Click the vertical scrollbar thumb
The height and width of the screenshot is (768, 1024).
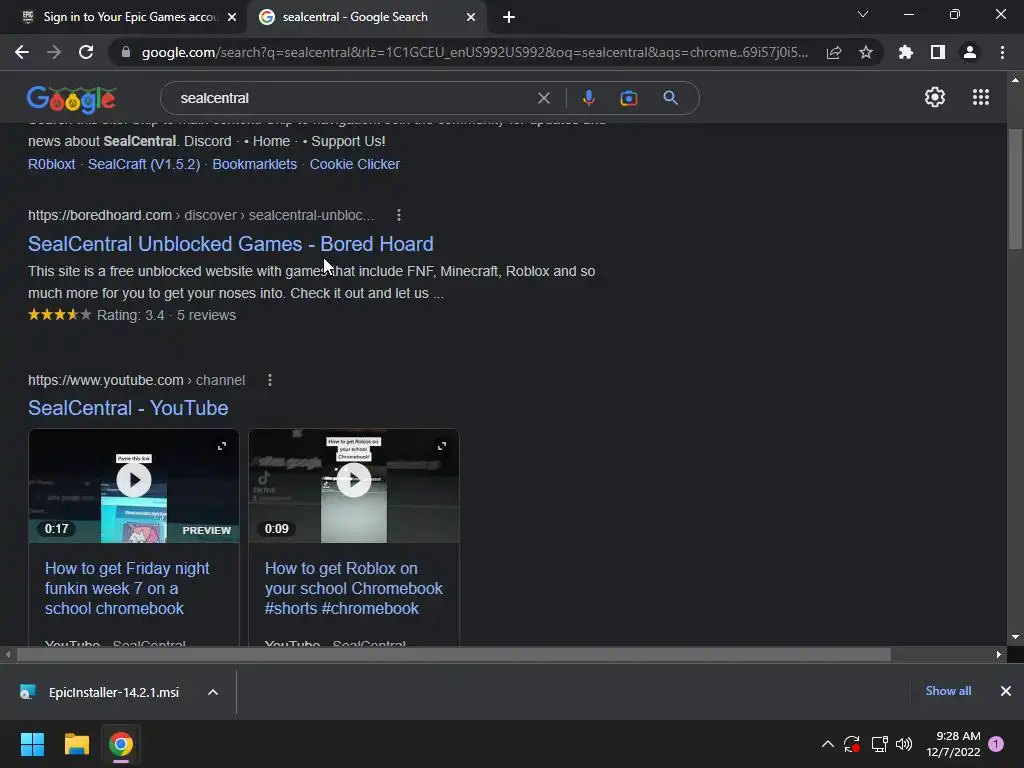pyautogui.click(x=1015, y=189)
